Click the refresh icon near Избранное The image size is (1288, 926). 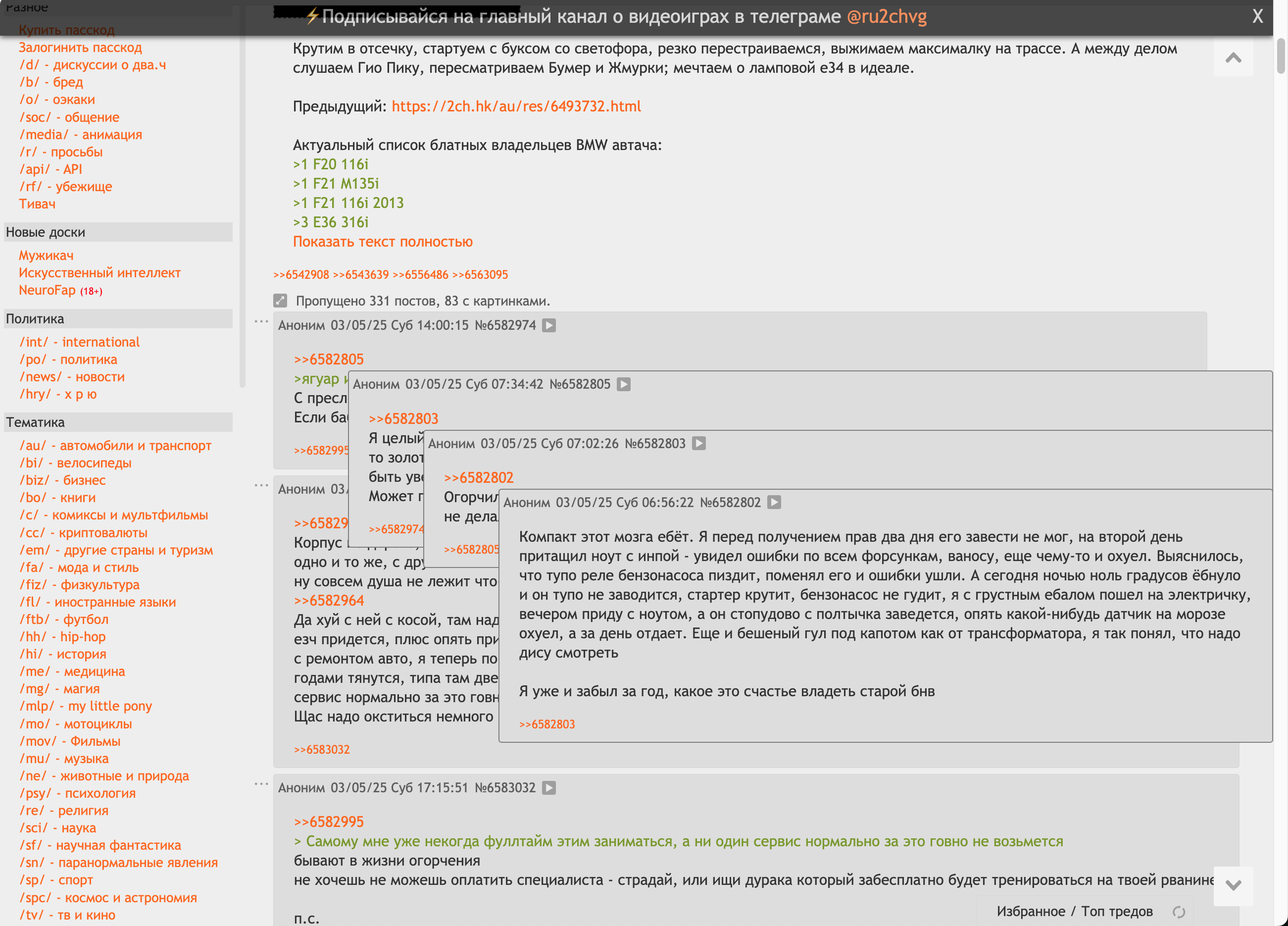coord(1179,912)
